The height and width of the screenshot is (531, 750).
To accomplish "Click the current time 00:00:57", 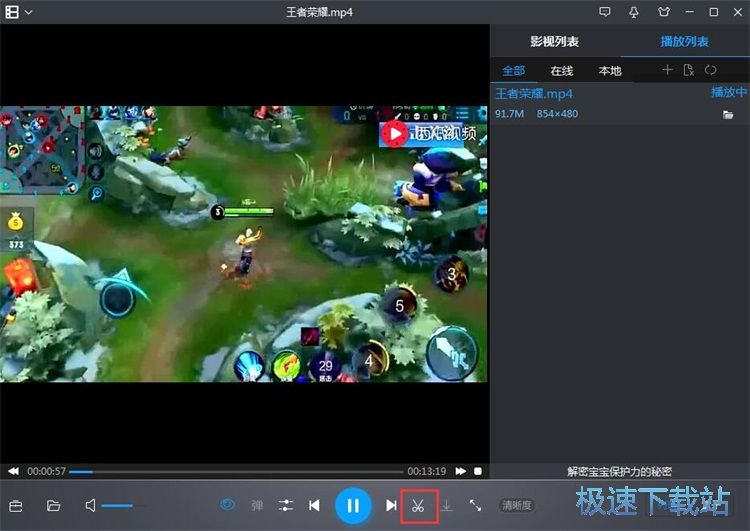I will 46,471.
